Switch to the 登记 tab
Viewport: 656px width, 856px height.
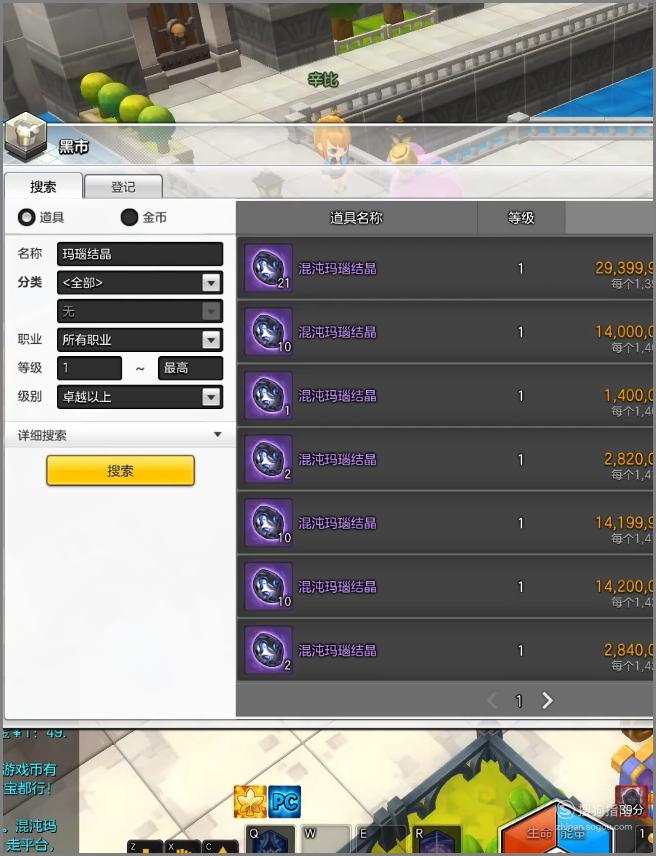pyautogui.click(x=123, y=187)
